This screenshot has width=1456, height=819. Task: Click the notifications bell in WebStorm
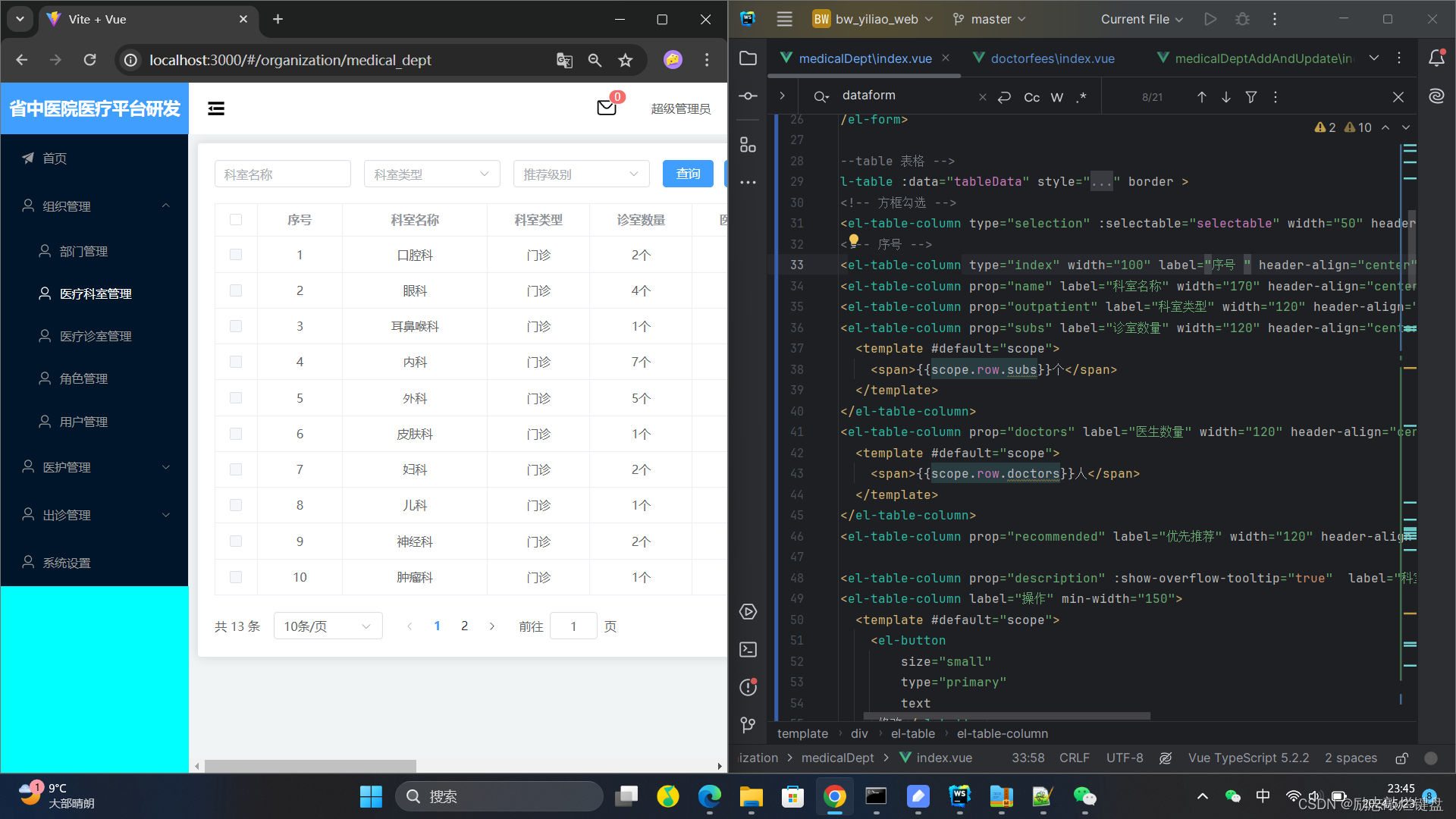click(1437, 58)
